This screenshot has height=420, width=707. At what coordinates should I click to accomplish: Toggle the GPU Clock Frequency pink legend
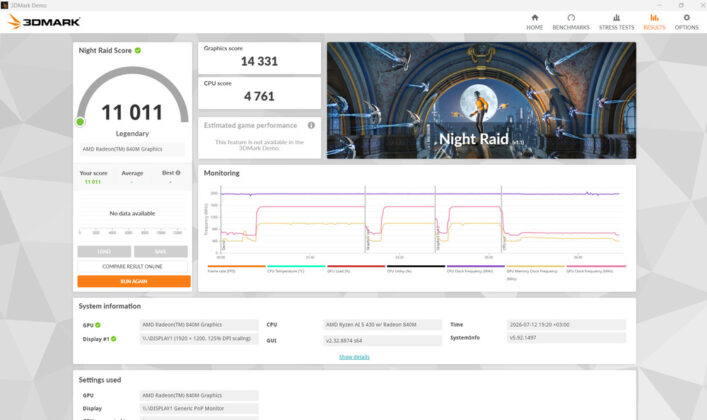coord(596,269)
